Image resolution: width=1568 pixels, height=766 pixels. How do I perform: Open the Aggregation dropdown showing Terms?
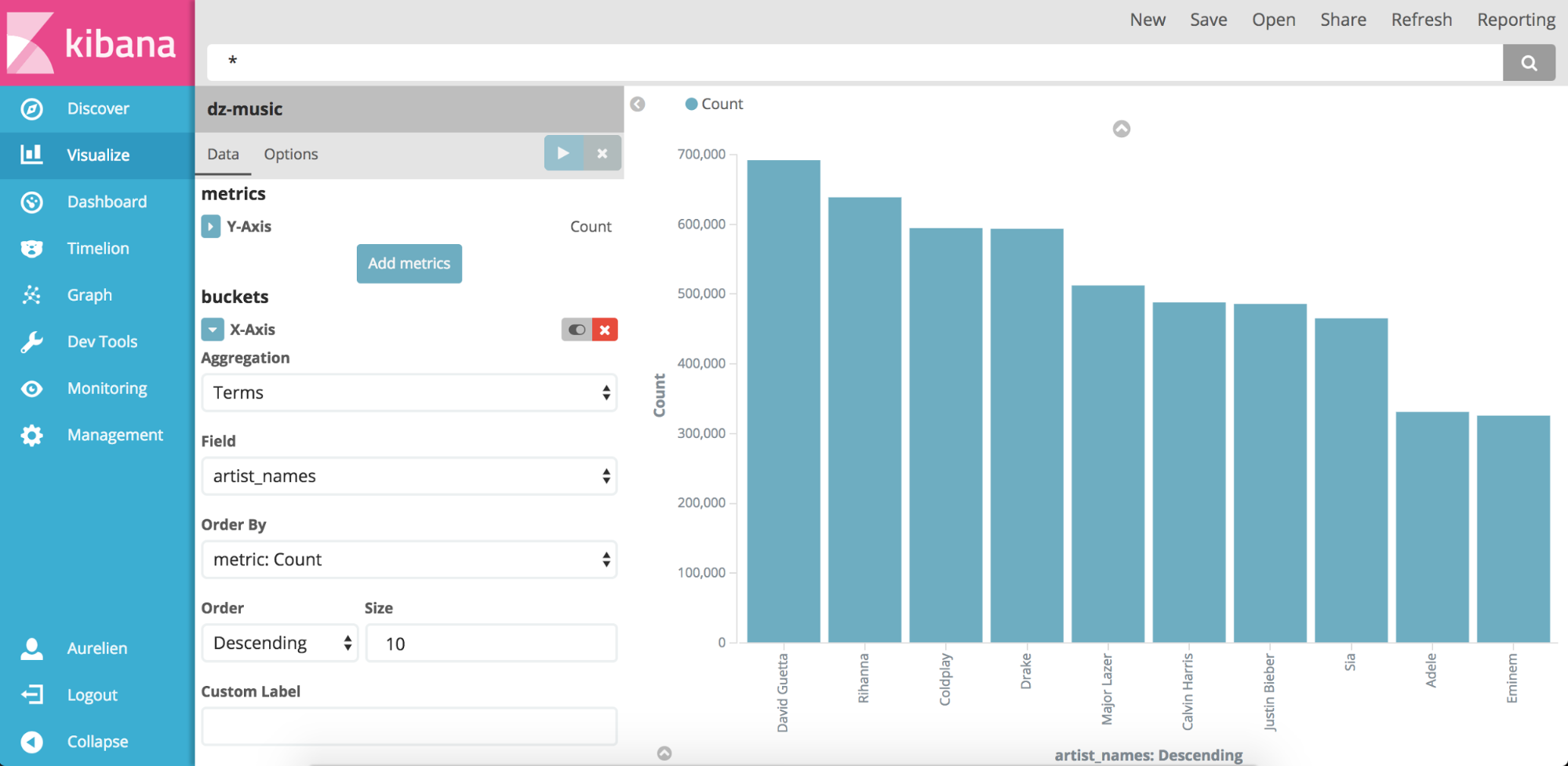point(409,392)
